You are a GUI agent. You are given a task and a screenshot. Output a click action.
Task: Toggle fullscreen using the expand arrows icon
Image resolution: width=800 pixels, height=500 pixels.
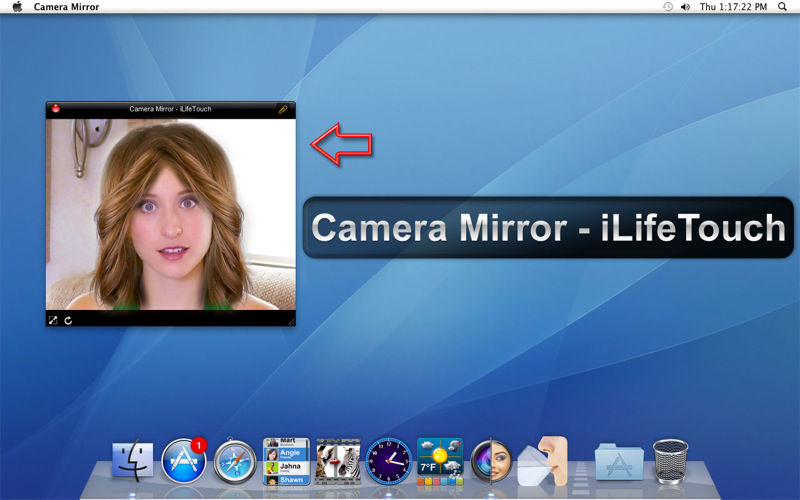pos(53,320)
